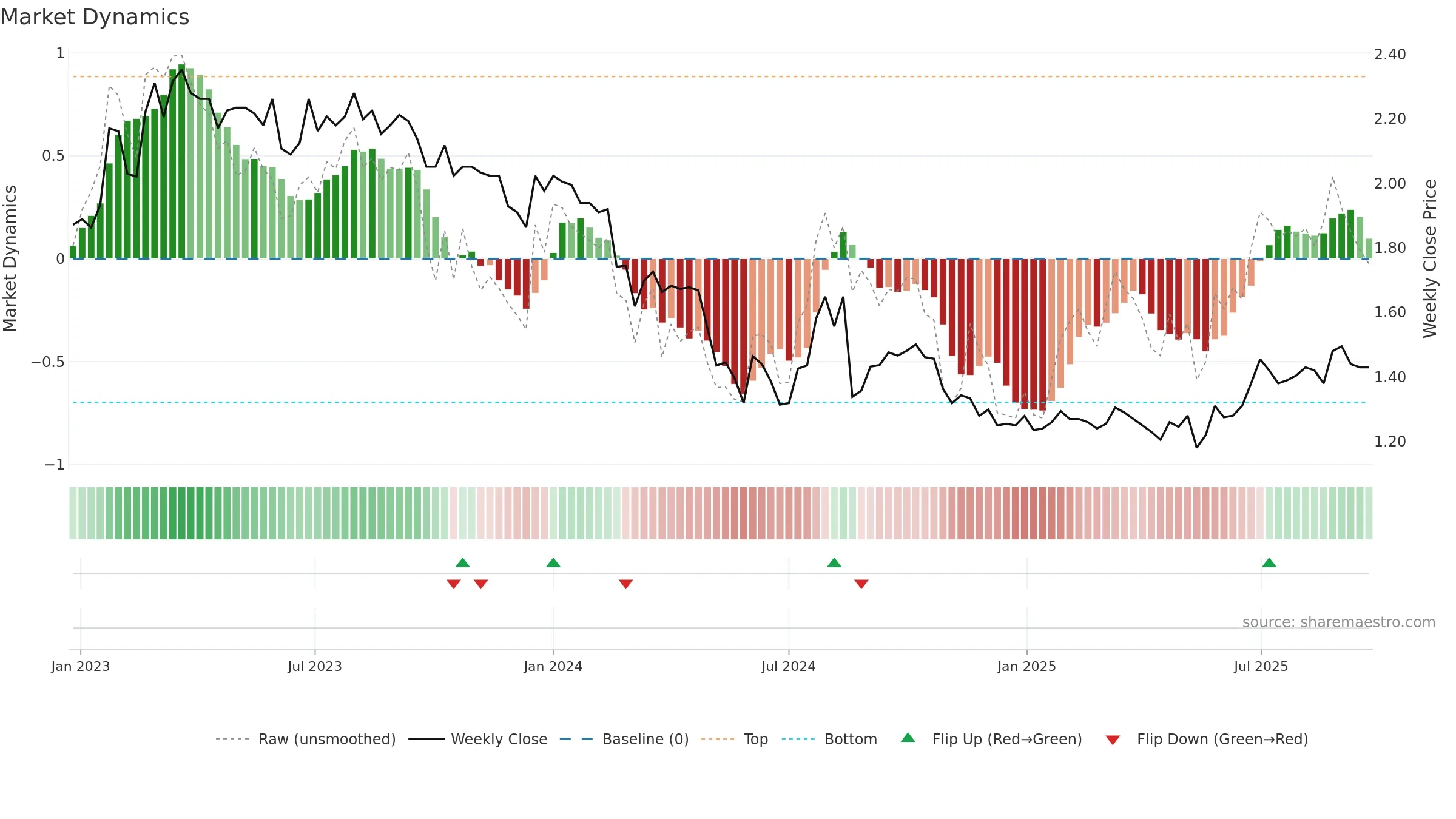Click the green Flip Up triangle icon in legend
1456x819 pixels.
pyautogui.click(x=908, y=738)
